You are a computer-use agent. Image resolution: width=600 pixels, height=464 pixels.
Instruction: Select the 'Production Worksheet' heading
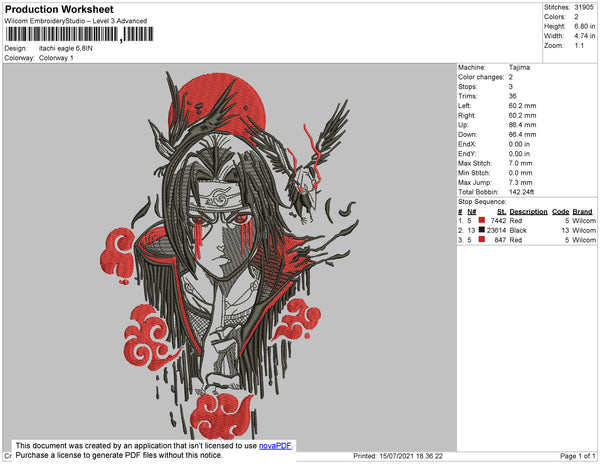pyautogui.click(x=59, y=9)
